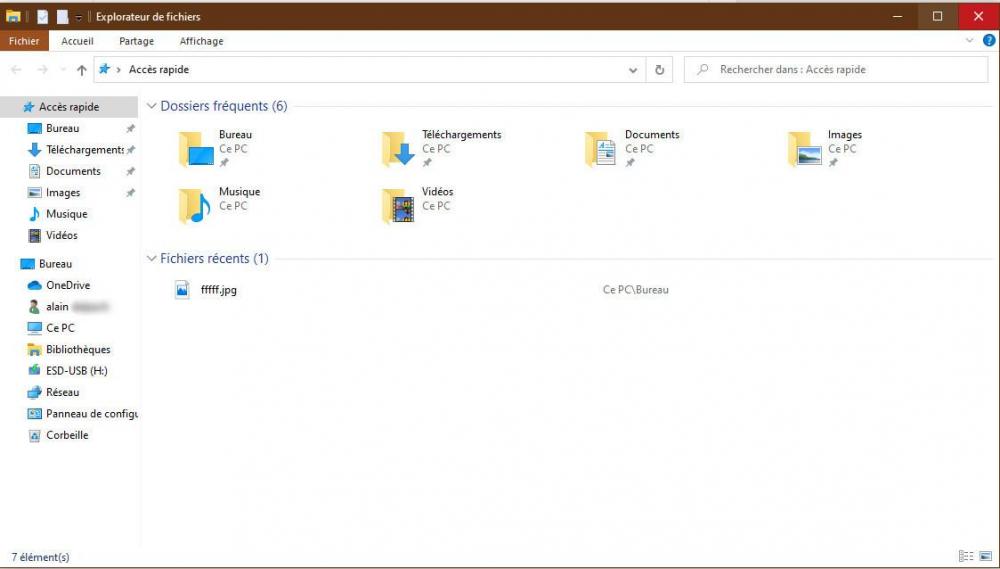Go up one level with up arrow
The width and height of the screenshot is (1000, 569).
pos(82,70)
